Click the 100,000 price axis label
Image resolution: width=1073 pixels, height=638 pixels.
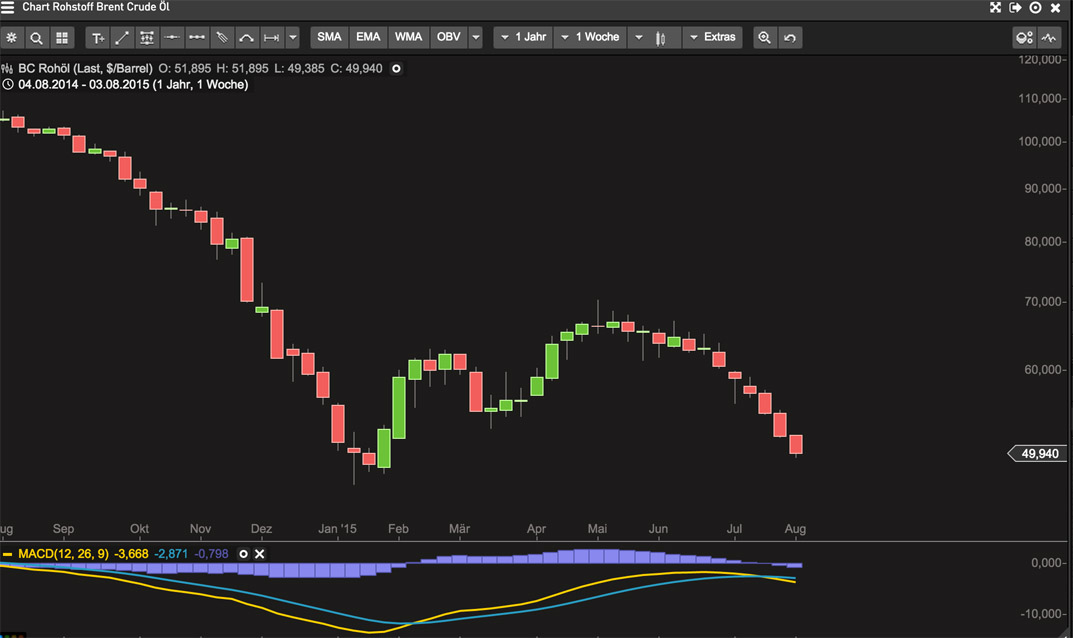1042,142
